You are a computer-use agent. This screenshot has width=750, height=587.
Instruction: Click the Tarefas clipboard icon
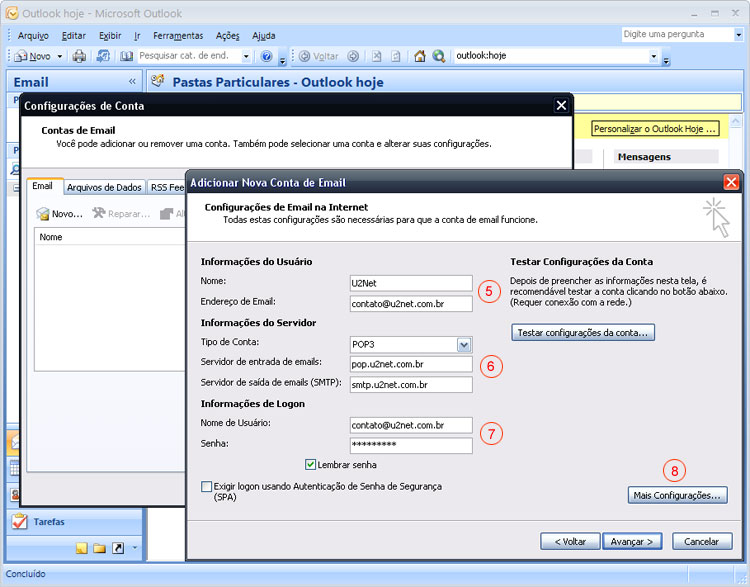click(x=18, y=521)
